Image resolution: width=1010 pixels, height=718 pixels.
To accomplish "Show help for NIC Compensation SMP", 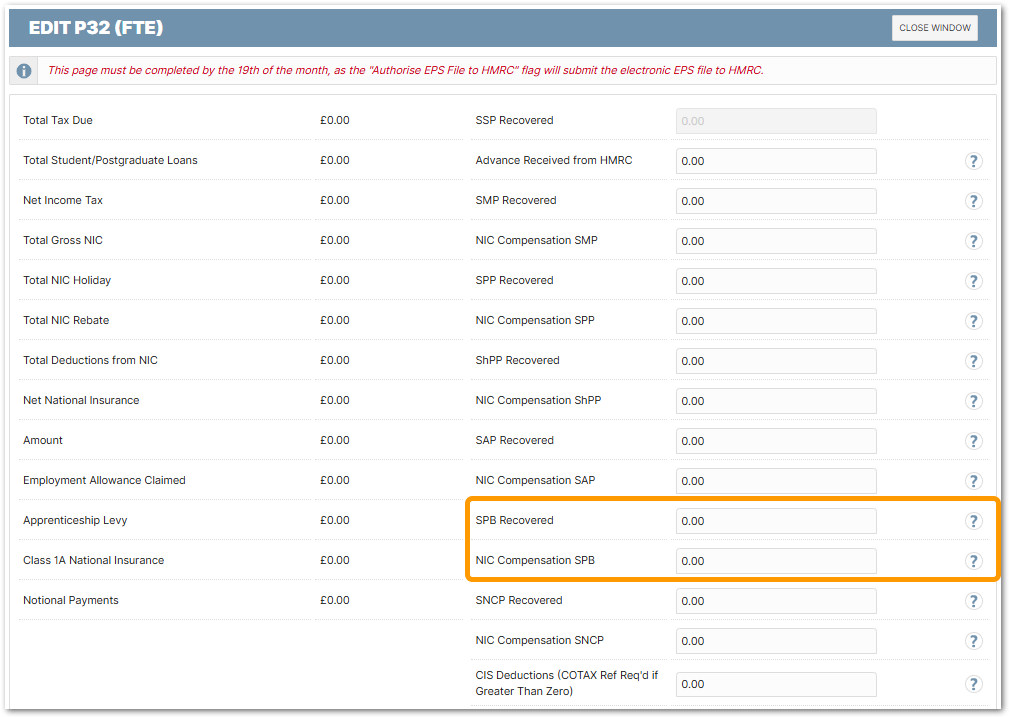I will (x=973, y=241).
